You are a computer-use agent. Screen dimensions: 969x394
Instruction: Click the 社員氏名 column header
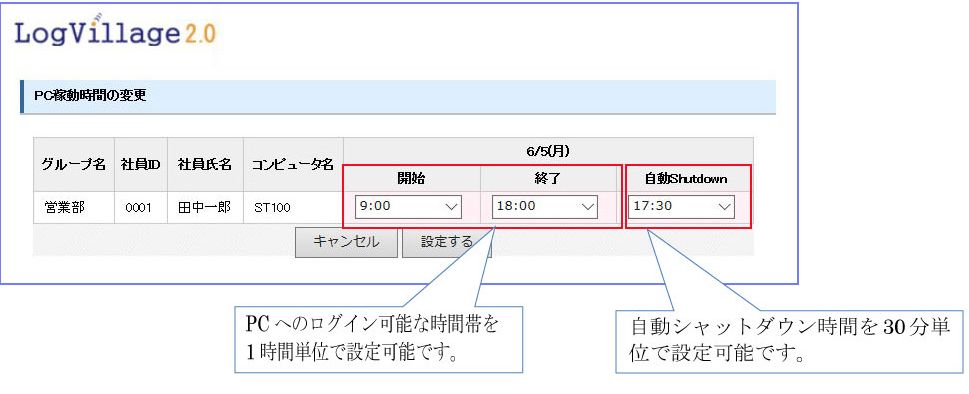click(x=205, y=165)
